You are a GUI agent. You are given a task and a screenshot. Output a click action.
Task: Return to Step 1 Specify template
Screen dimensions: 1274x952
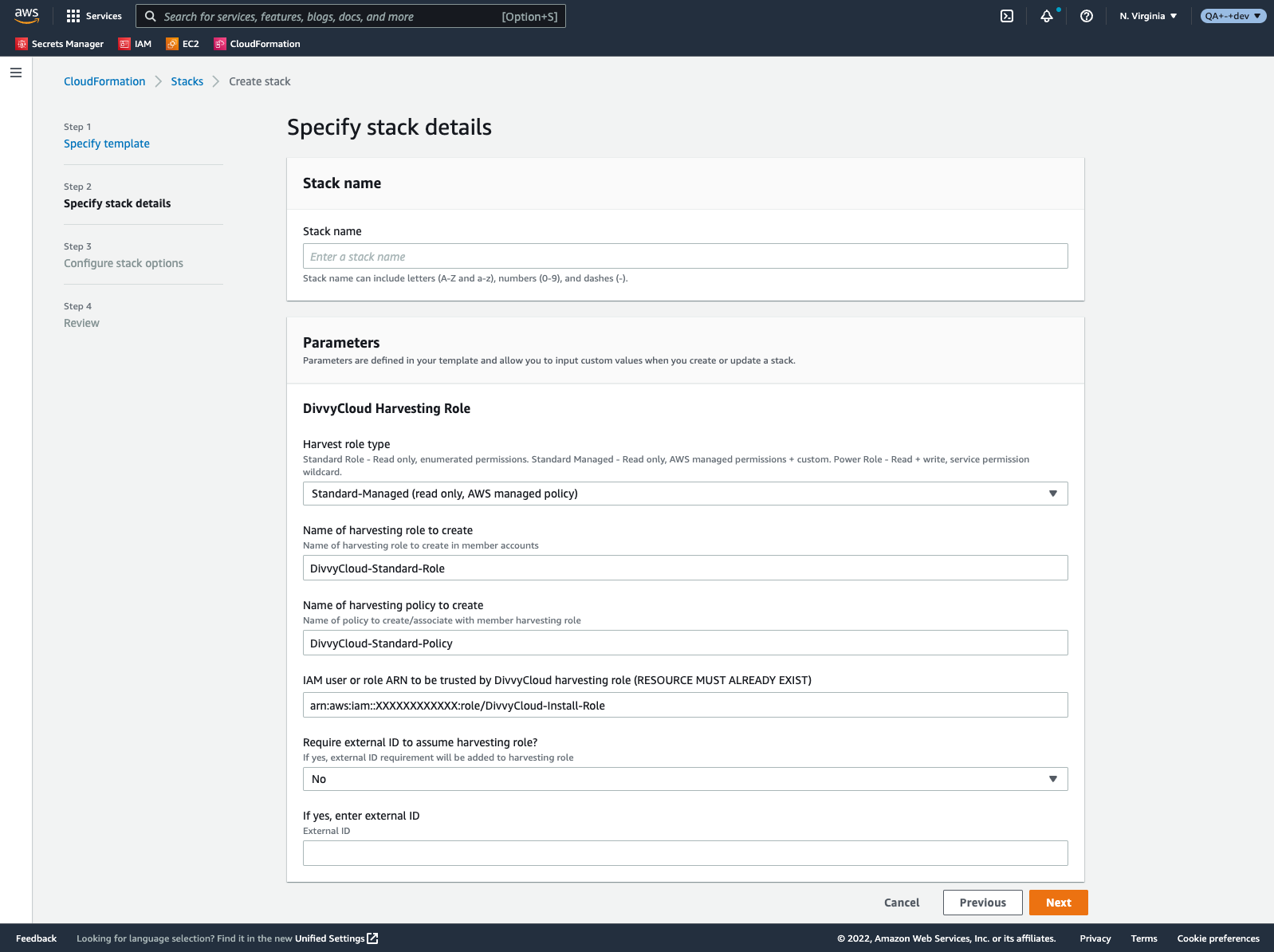107,144
